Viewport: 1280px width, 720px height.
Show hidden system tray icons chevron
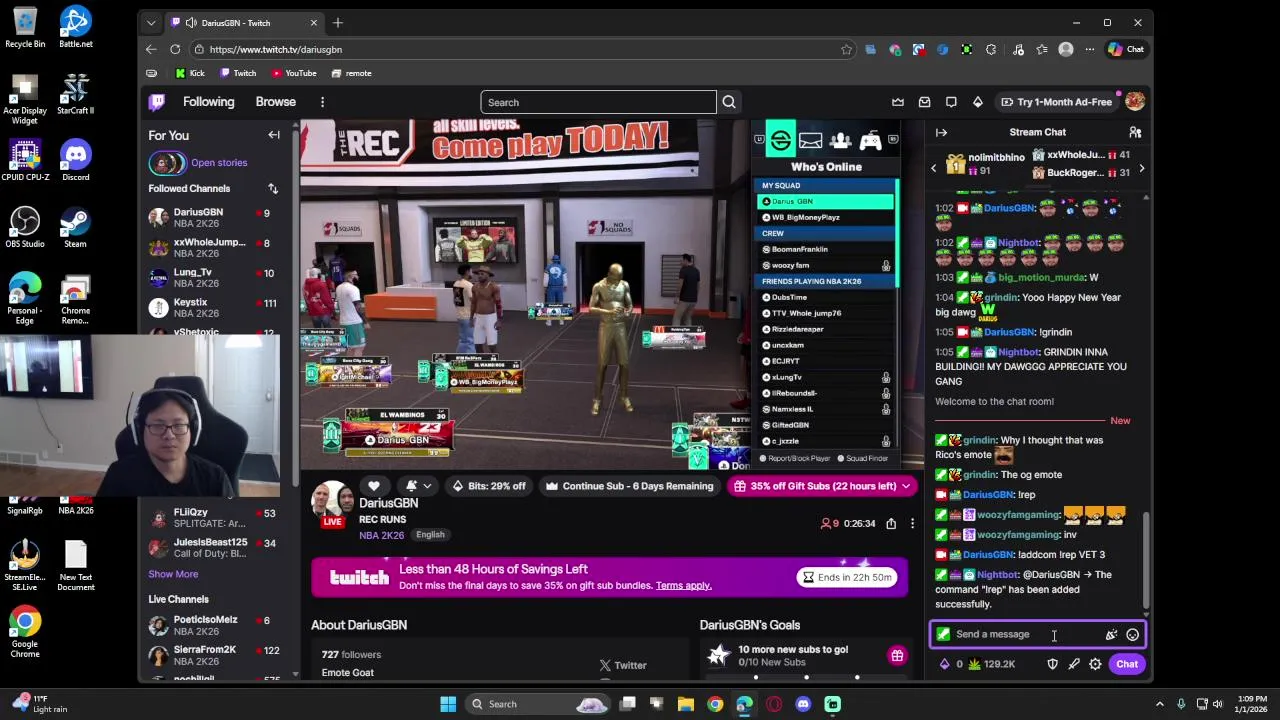pyautogui.click(x=1160, y=704)
